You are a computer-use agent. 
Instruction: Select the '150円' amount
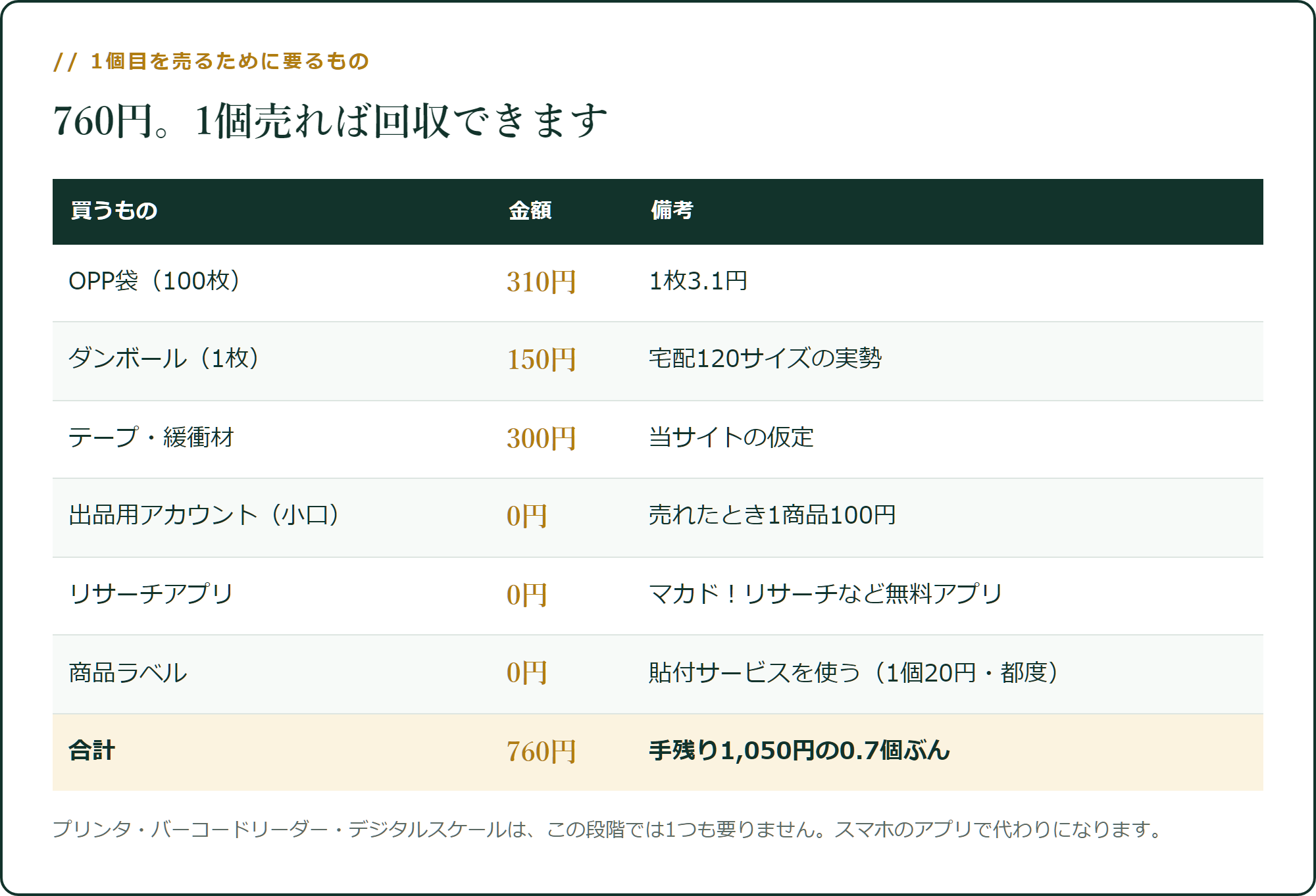click(x=541, y=360)
